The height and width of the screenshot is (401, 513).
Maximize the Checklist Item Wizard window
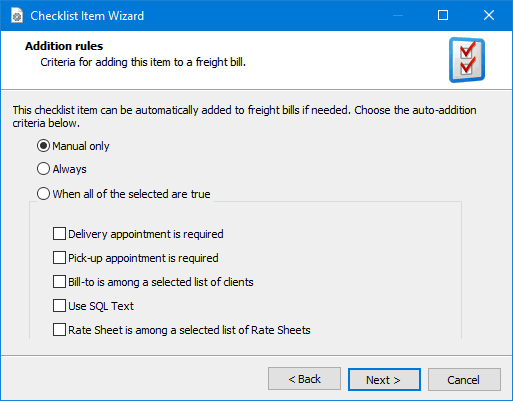[443, 15]
